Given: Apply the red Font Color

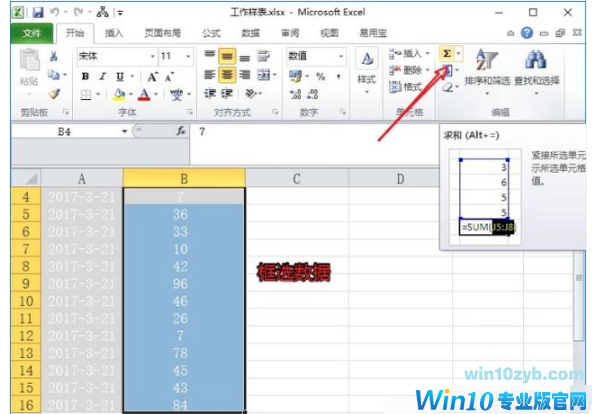Looking at the screenshot, I should (144, 94).
